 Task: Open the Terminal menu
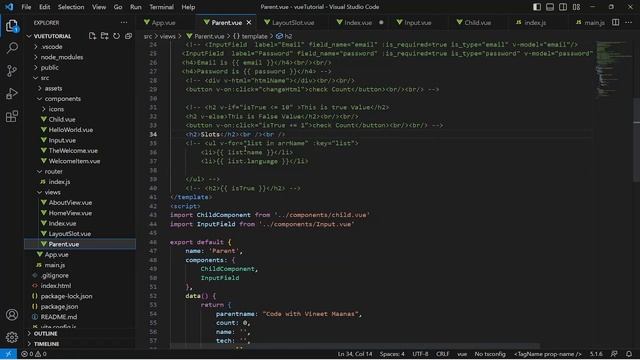(161, 7)
